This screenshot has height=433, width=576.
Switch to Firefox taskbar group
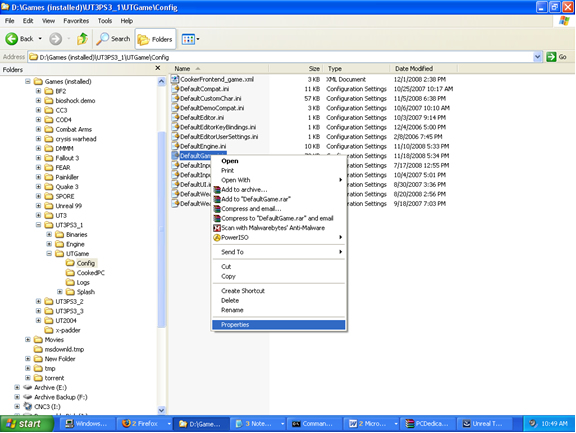(144, 424)
